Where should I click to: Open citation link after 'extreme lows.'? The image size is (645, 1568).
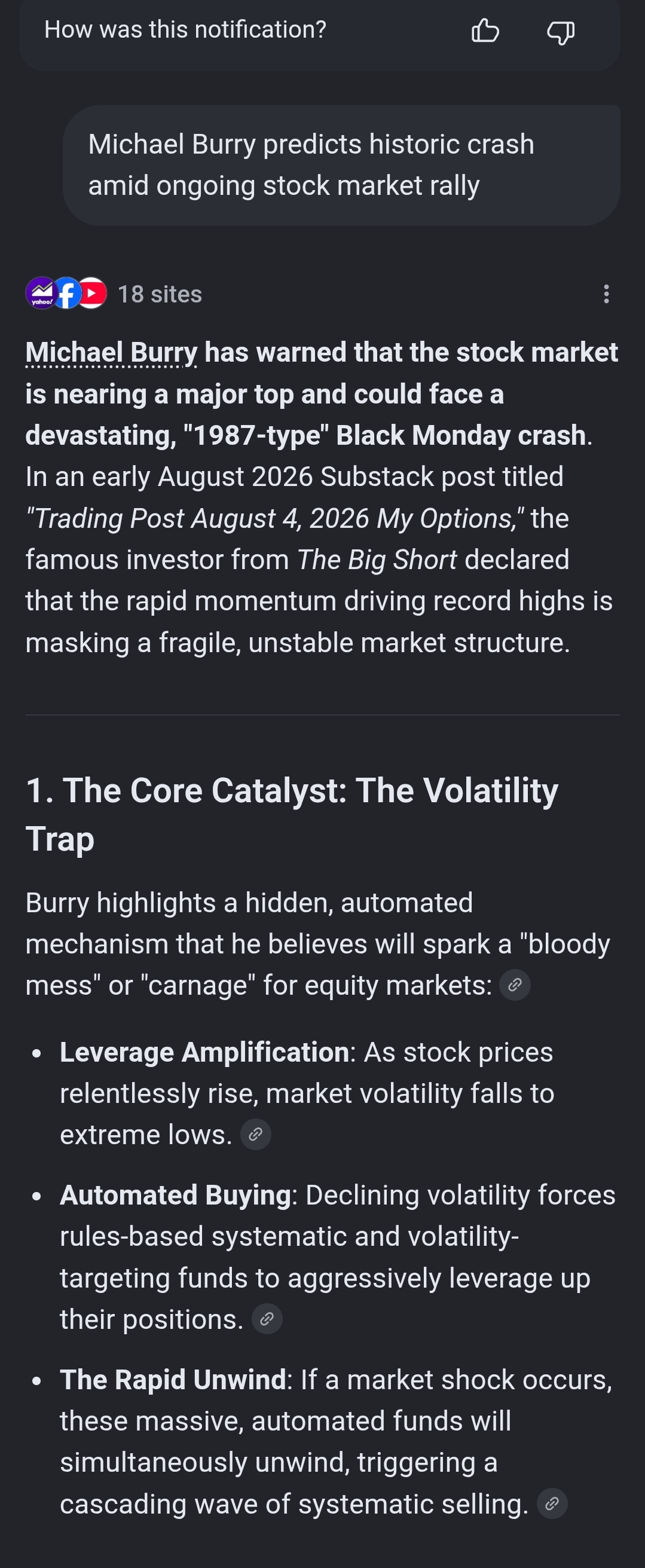(x=256, y=1135)
